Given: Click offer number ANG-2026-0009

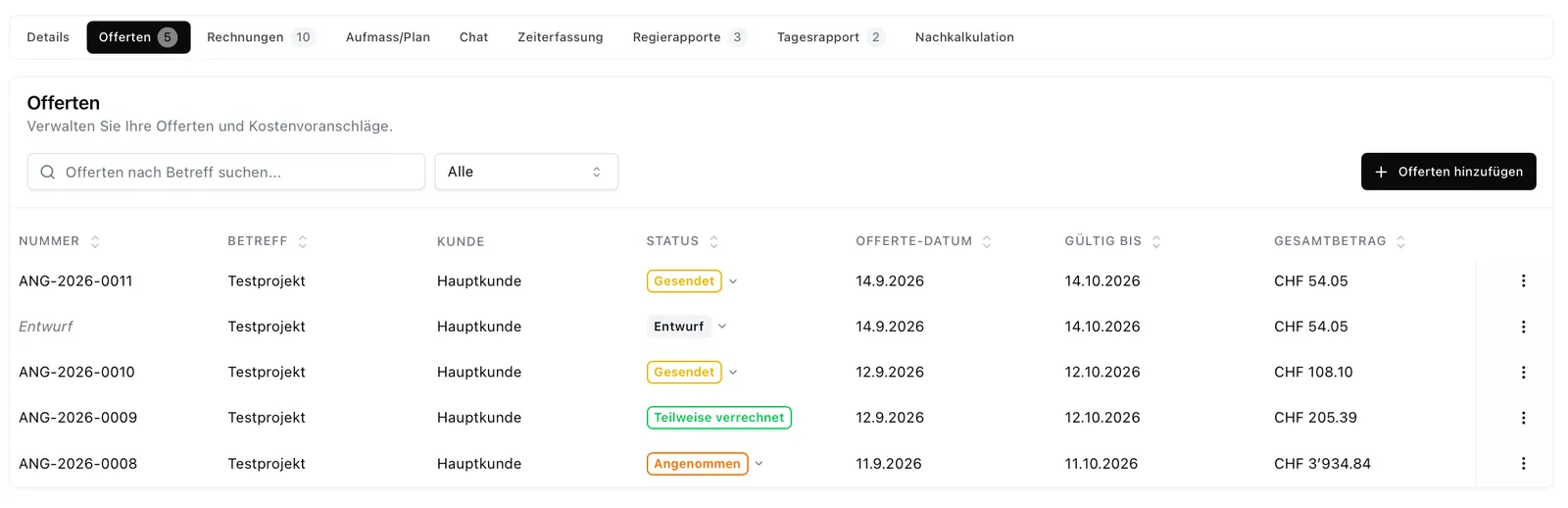Looking at the screenshot, I should (x=77, y=418).
